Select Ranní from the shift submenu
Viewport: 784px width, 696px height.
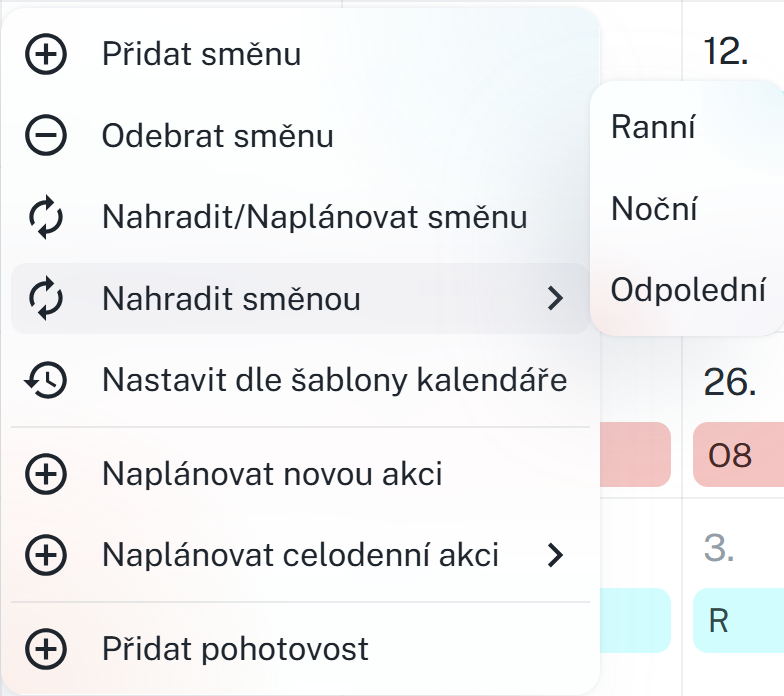(x=653, y=127)
